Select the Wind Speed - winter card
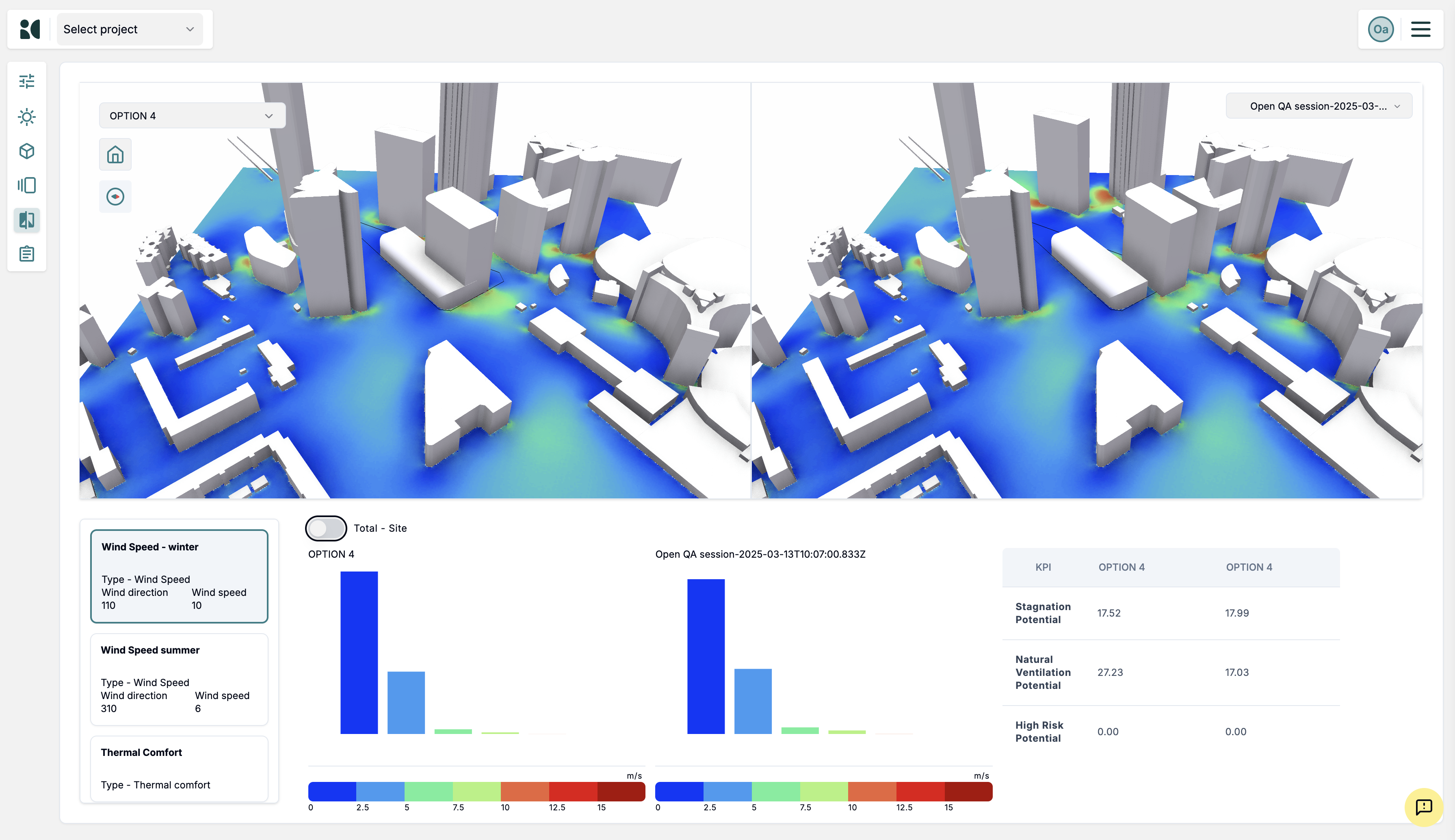Image resolution: width=1455 pixels, height=840 pixels. click(x=179, y=576)
